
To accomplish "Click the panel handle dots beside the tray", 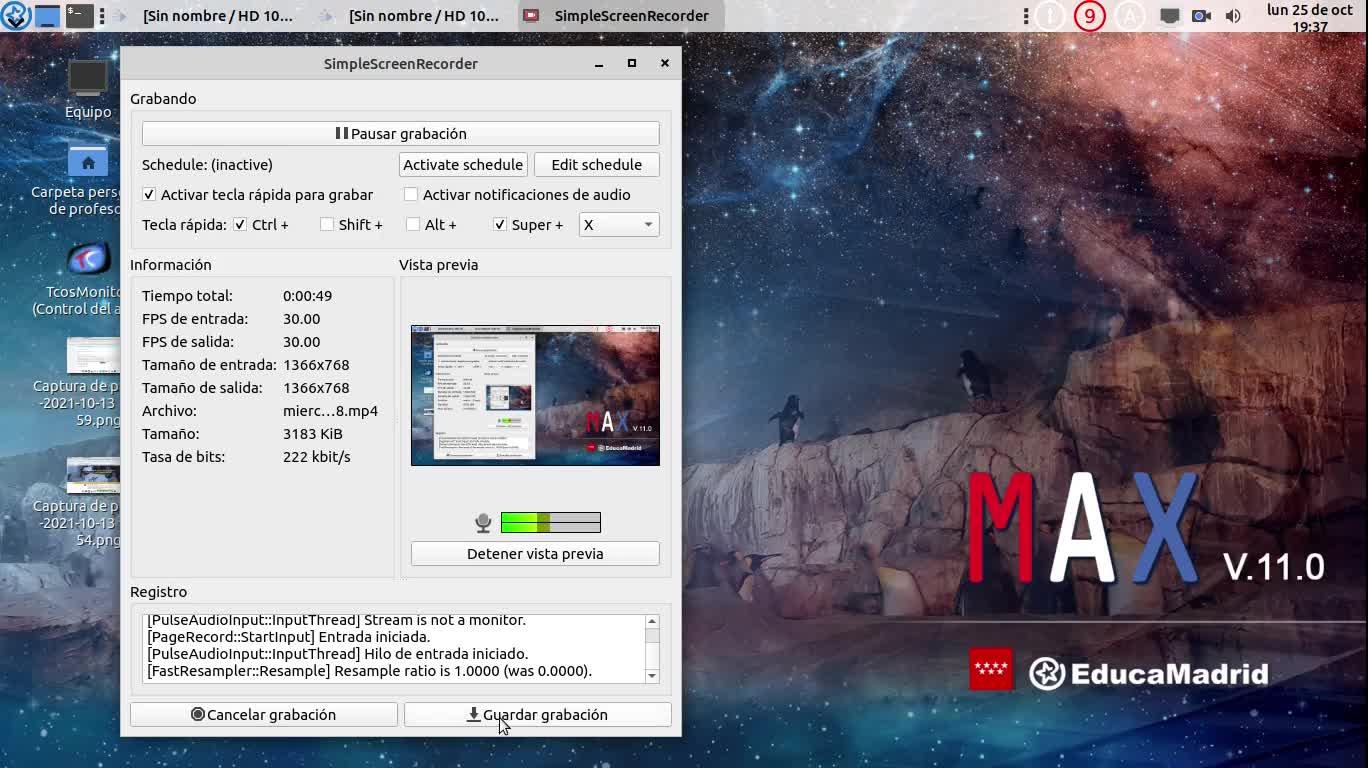I will click(x=1026, y=16).
